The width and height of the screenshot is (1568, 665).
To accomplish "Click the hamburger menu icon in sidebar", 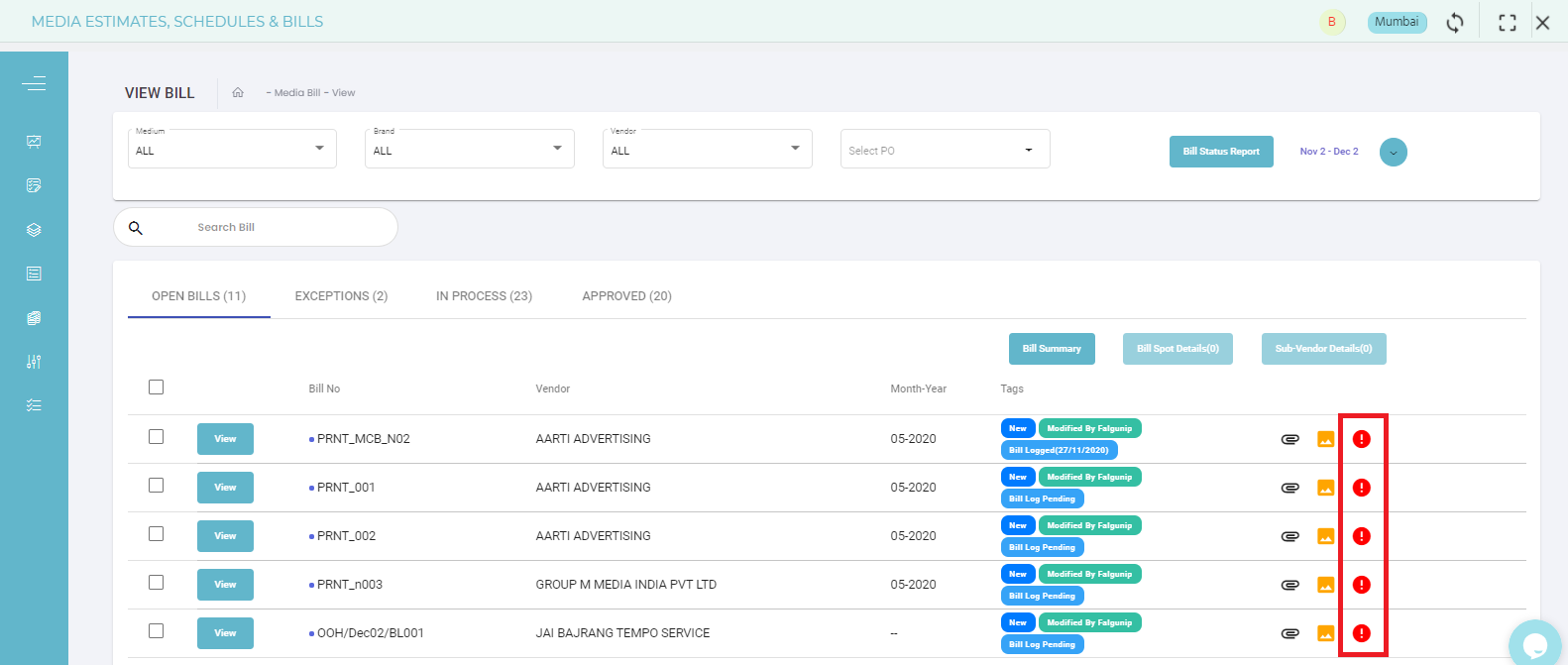I will [34, 83].
